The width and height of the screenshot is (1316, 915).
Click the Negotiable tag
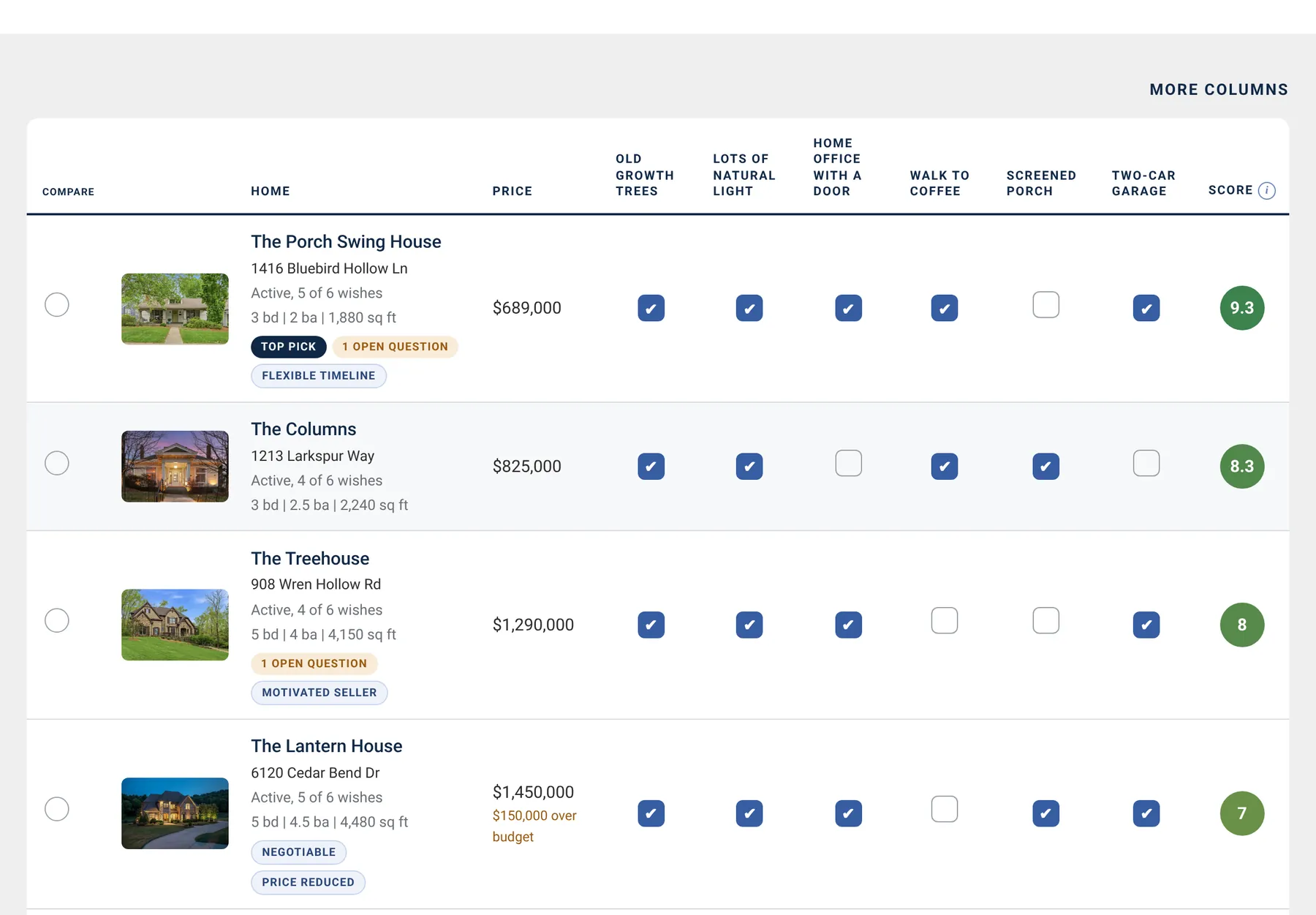point(299,852)
